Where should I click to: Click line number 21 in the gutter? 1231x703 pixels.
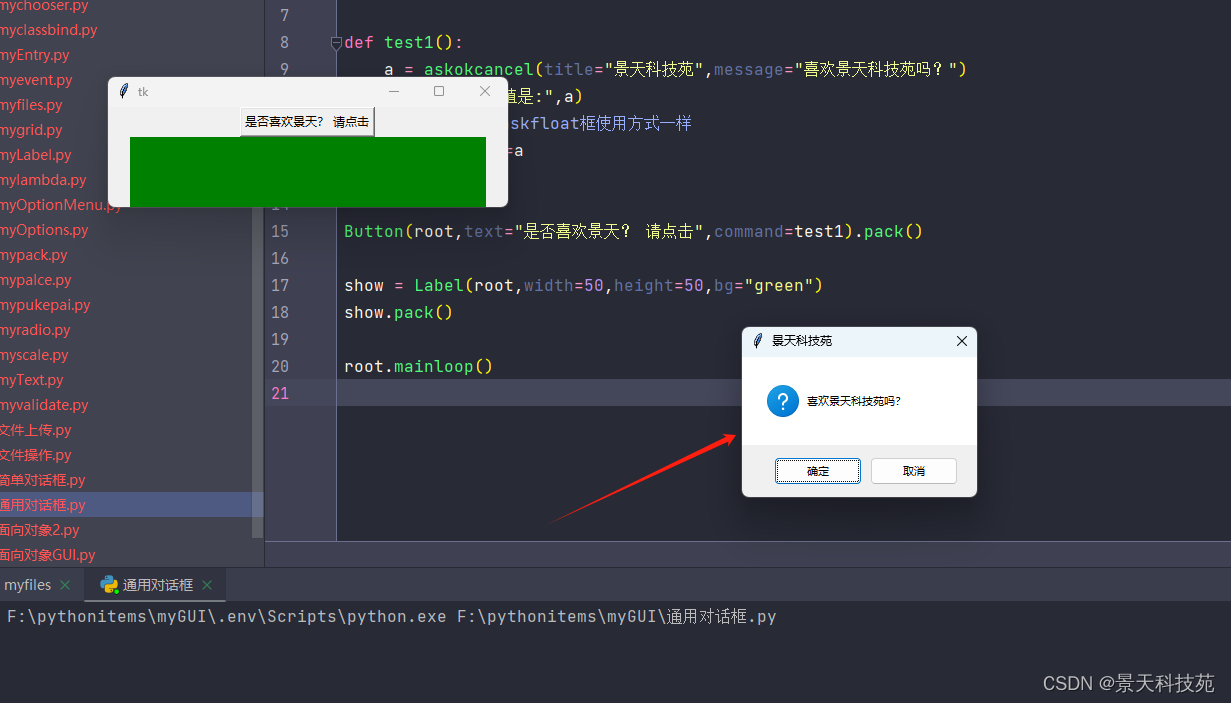click(x=279, y=393)
